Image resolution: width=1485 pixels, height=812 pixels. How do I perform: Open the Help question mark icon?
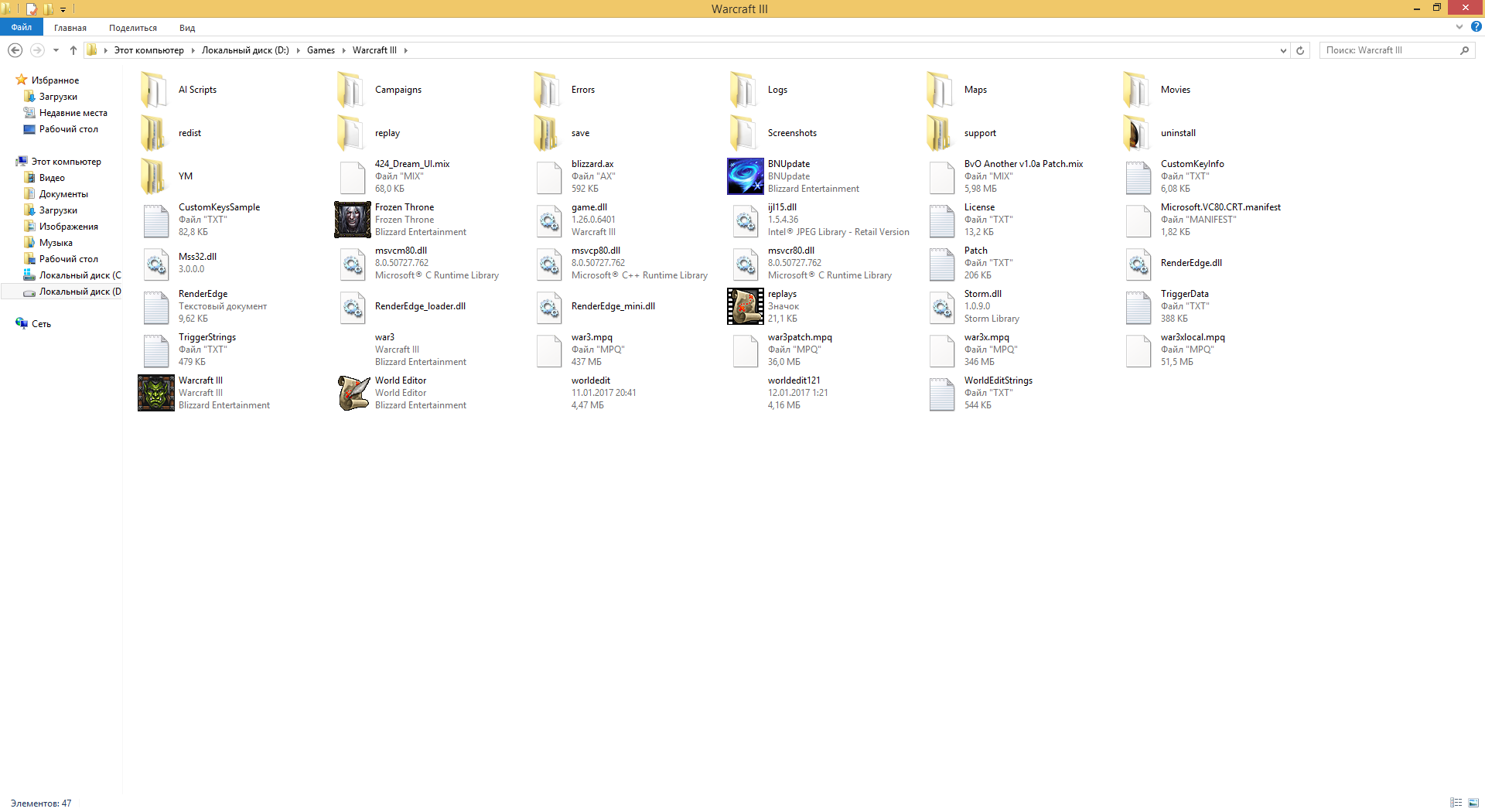pyautogui.click(x=1476, y=26)
